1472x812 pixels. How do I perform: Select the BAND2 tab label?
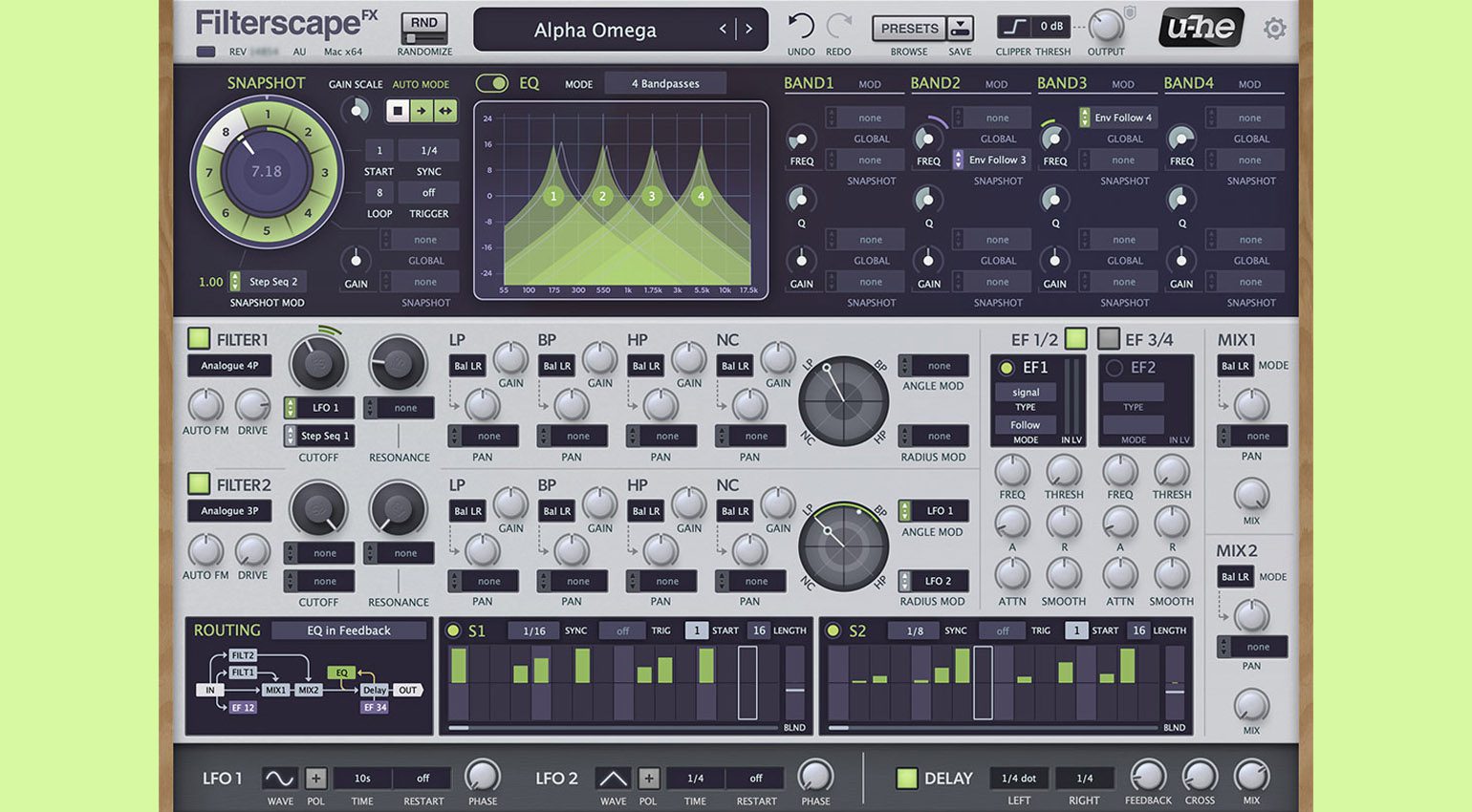[935, 83]
